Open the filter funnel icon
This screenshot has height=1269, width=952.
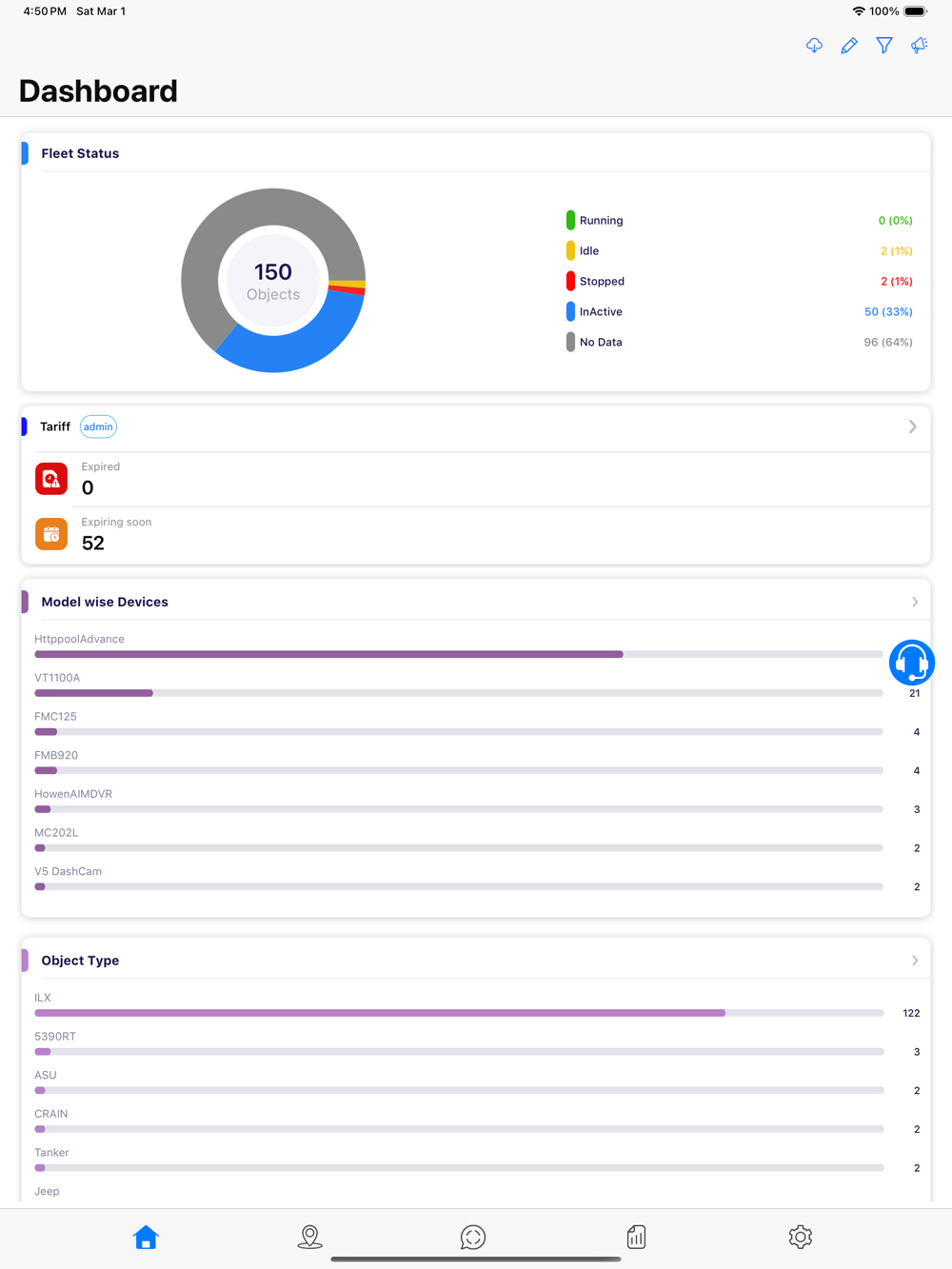pos(884,45)
